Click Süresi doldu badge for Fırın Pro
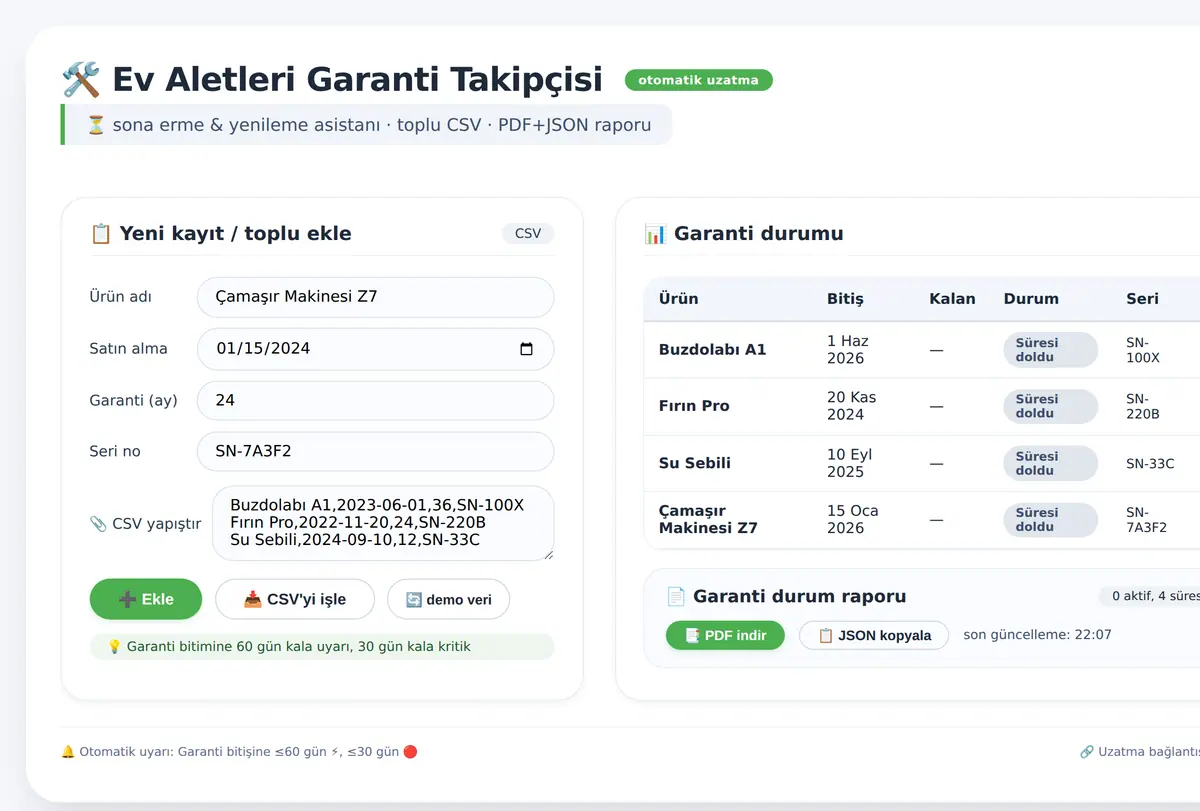1200x811 pixels. pos(1050,406)
